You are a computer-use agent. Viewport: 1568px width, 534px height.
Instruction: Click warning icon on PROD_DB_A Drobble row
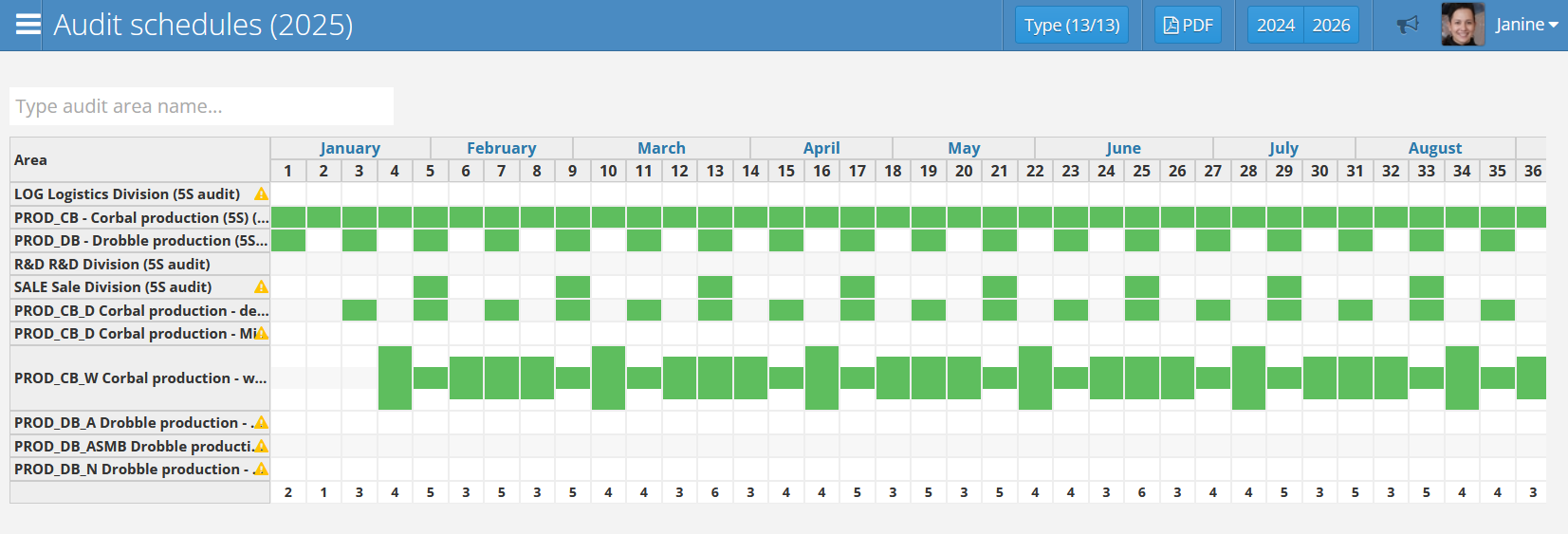pyautogui.click(x=261, y=423)
